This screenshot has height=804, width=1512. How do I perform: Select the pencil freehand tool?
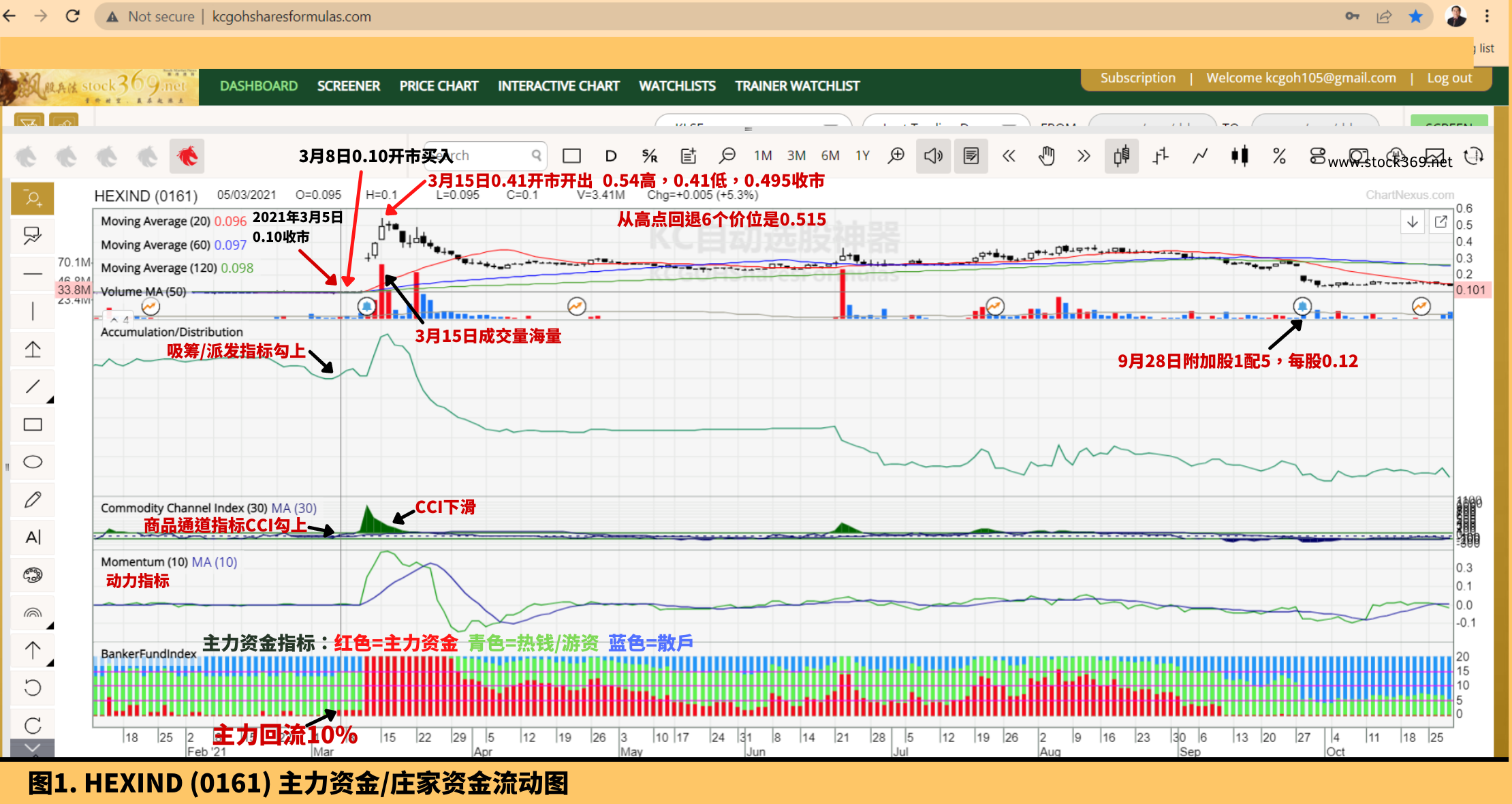(33, 499)
